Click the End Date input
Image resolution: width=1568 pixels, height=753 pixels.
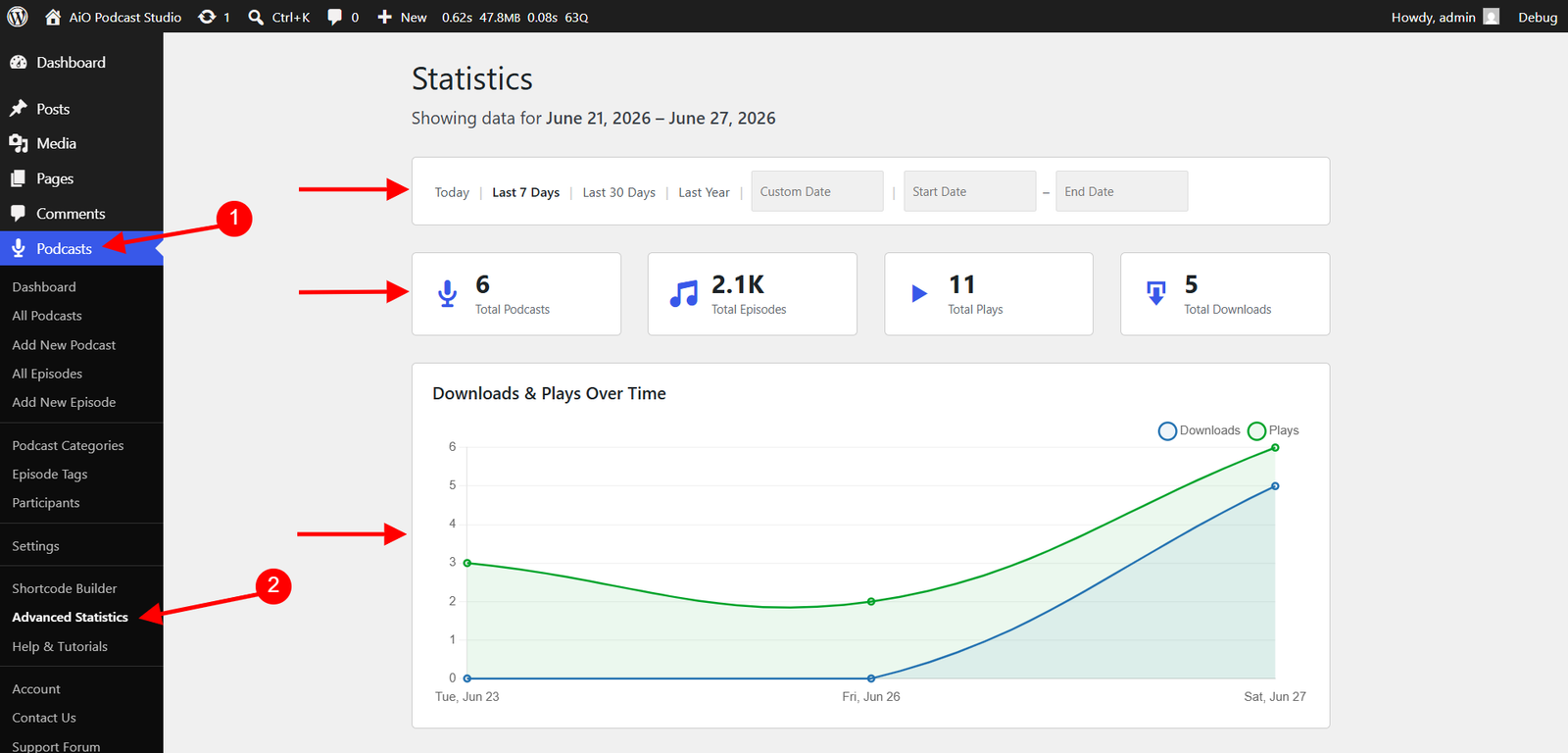click(1121, 191)
